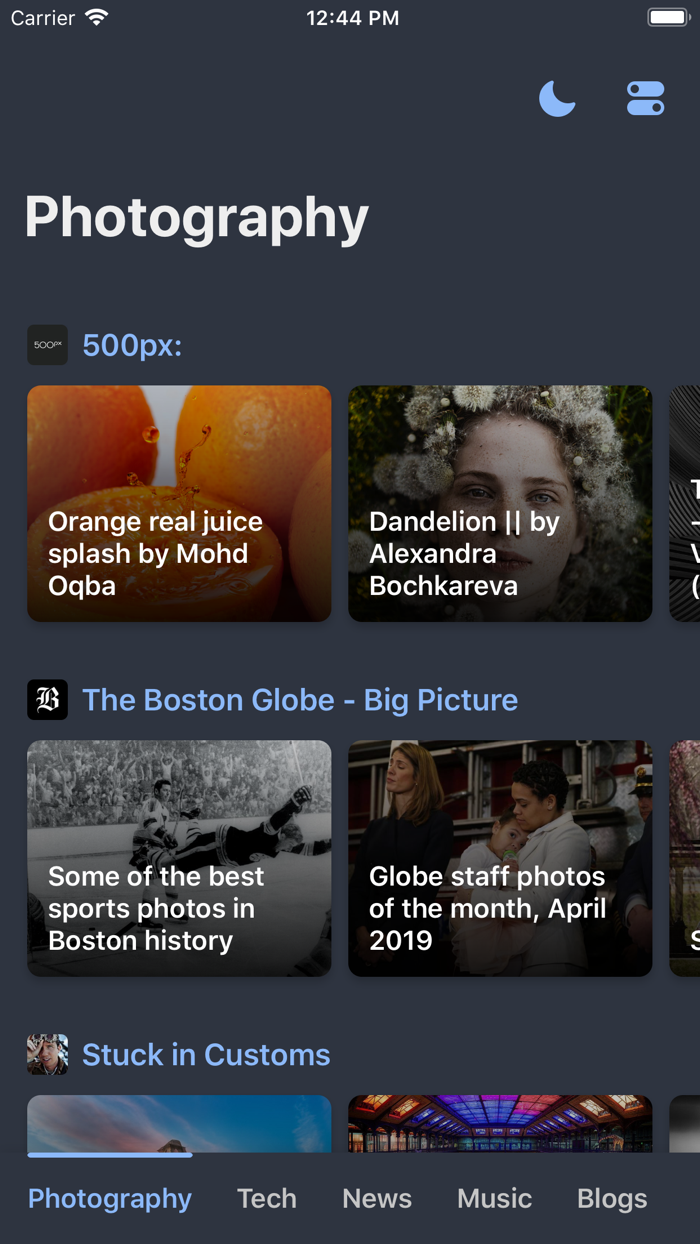The image size is (700, 1244).
Task: Open the News tab
Action: (376, 1198)
